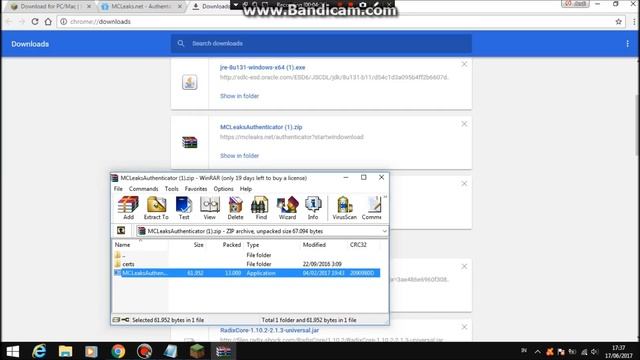The image size is (640, 360).
Task: Open File Explorer from taskbar
Action: [x=65, y=351]
